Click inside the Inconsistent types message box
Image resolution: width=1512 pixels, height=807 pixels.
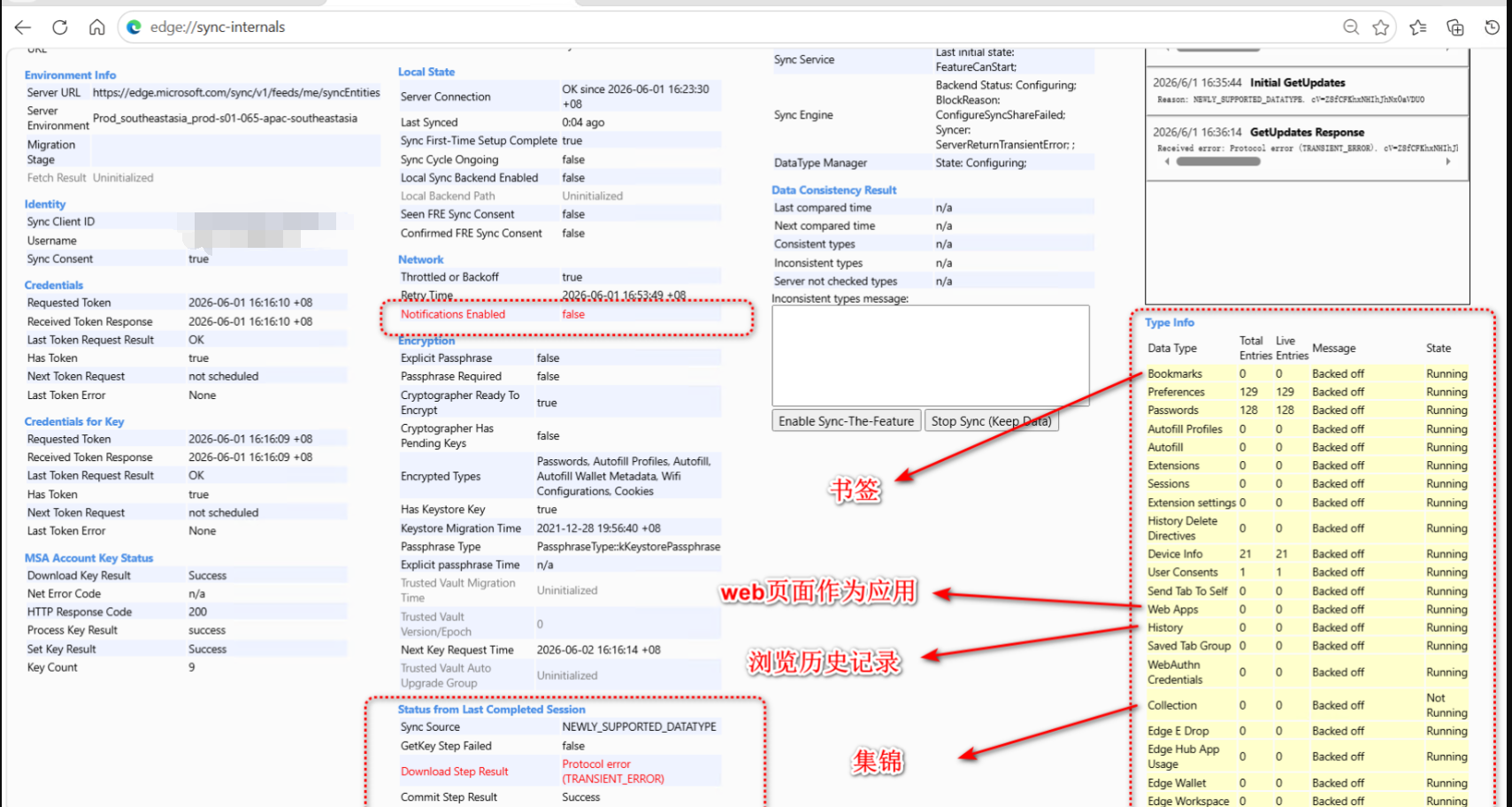[930, 356]
